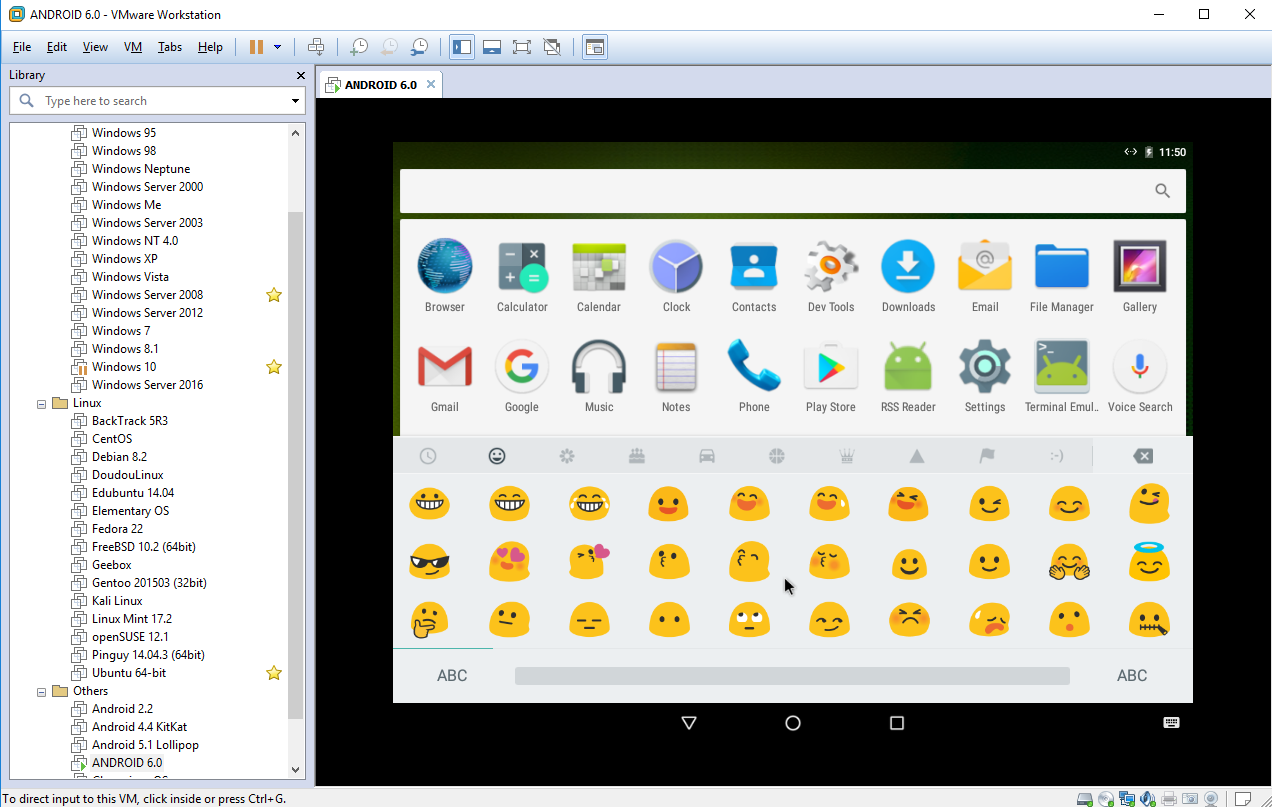
Task: Tap the left ABC keyboard button
Action: (x=452, y=676)
